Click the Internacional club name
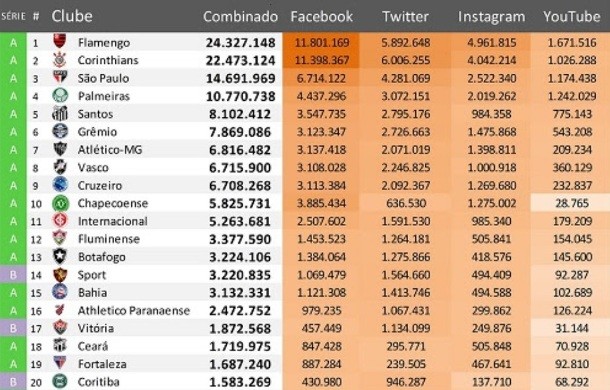610x390 pixels. [112, 221]
